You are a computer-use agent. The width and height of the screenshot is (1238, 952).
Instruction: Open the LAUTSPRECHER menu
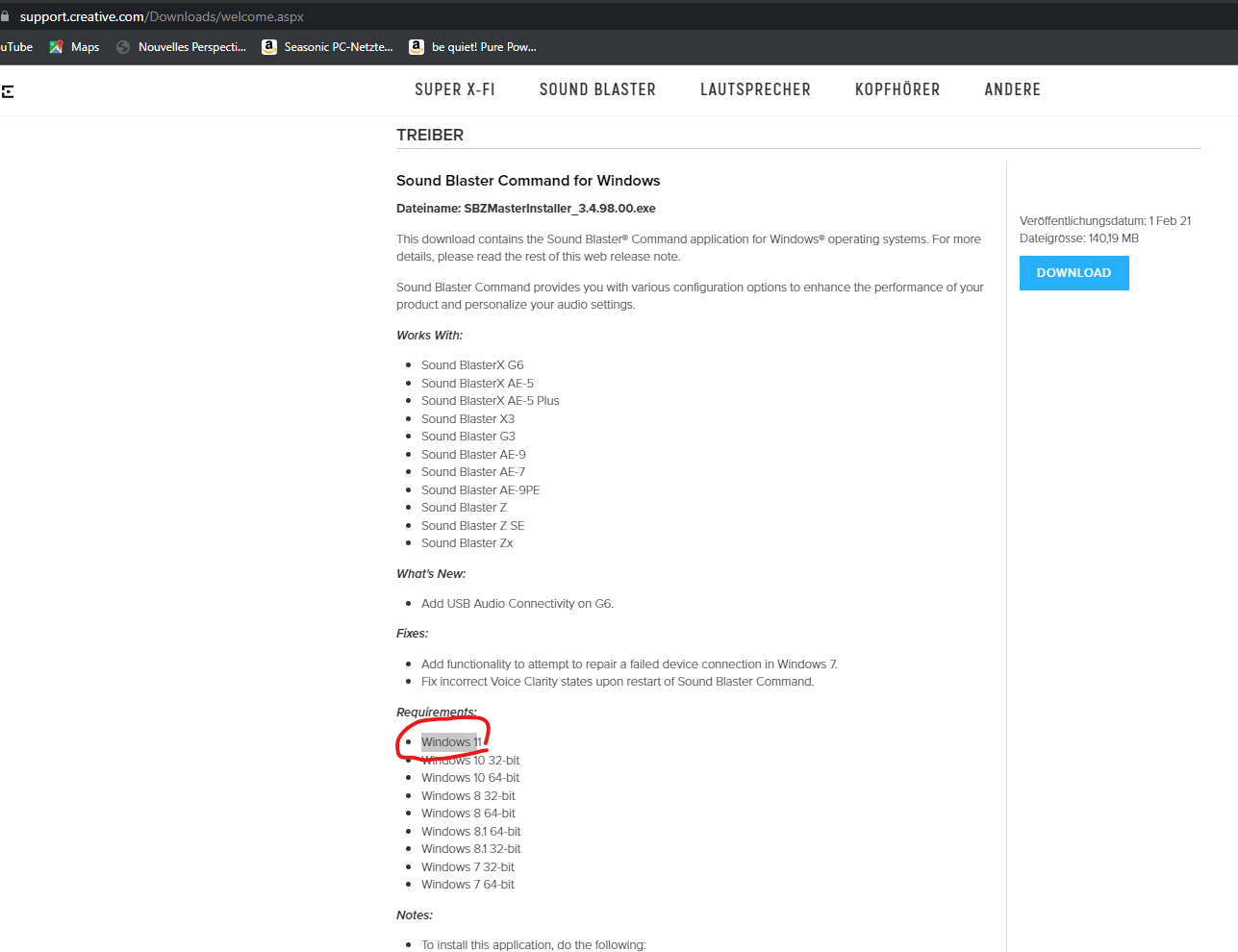pyautogui.click(x=755, y=89)
